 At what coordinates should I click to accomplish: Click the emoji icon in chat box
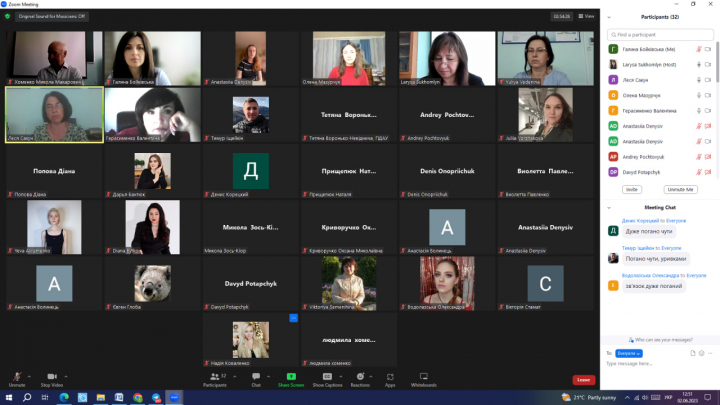point(703,353)
